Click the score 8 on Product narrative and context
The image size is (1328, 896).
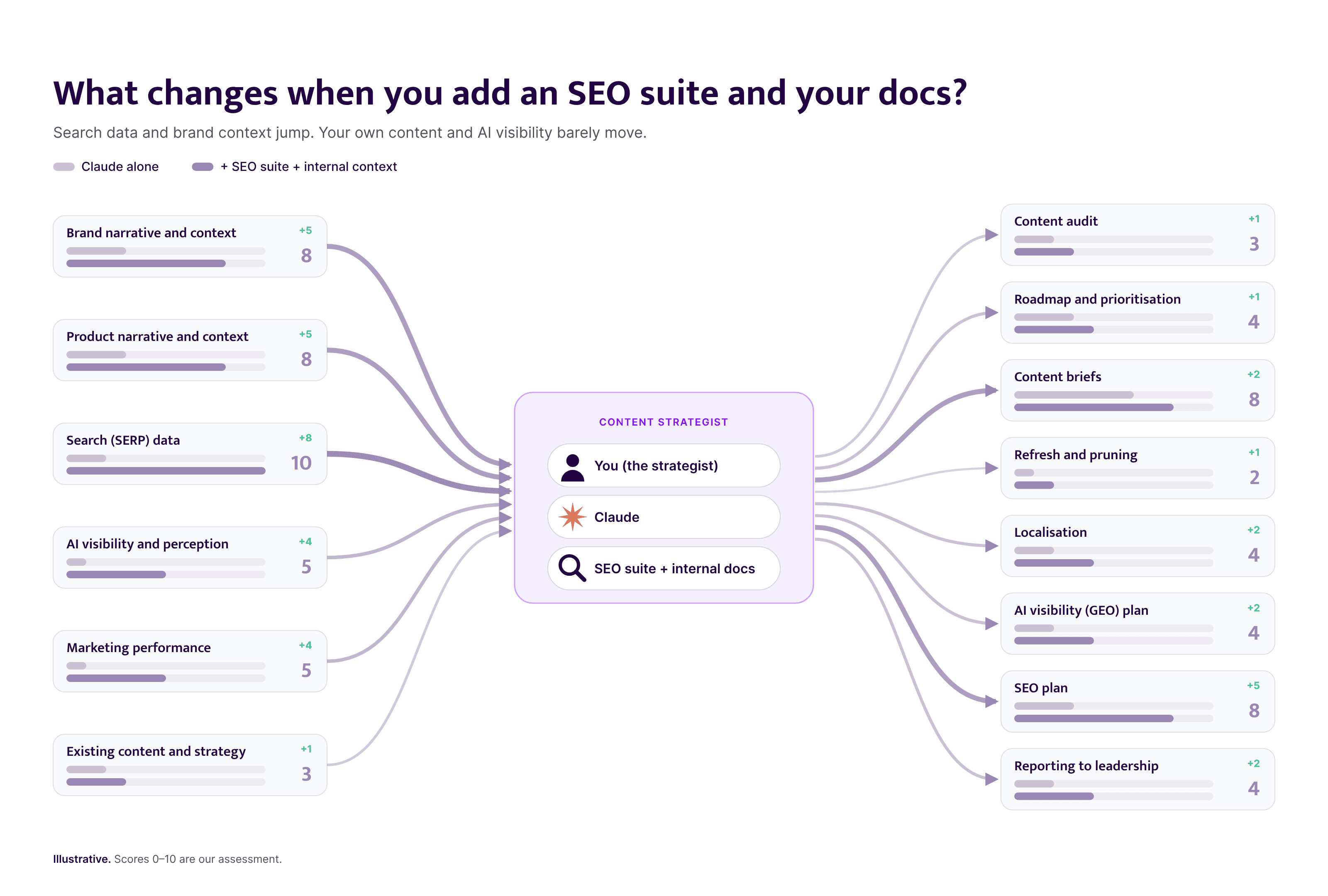pos(306,360)
